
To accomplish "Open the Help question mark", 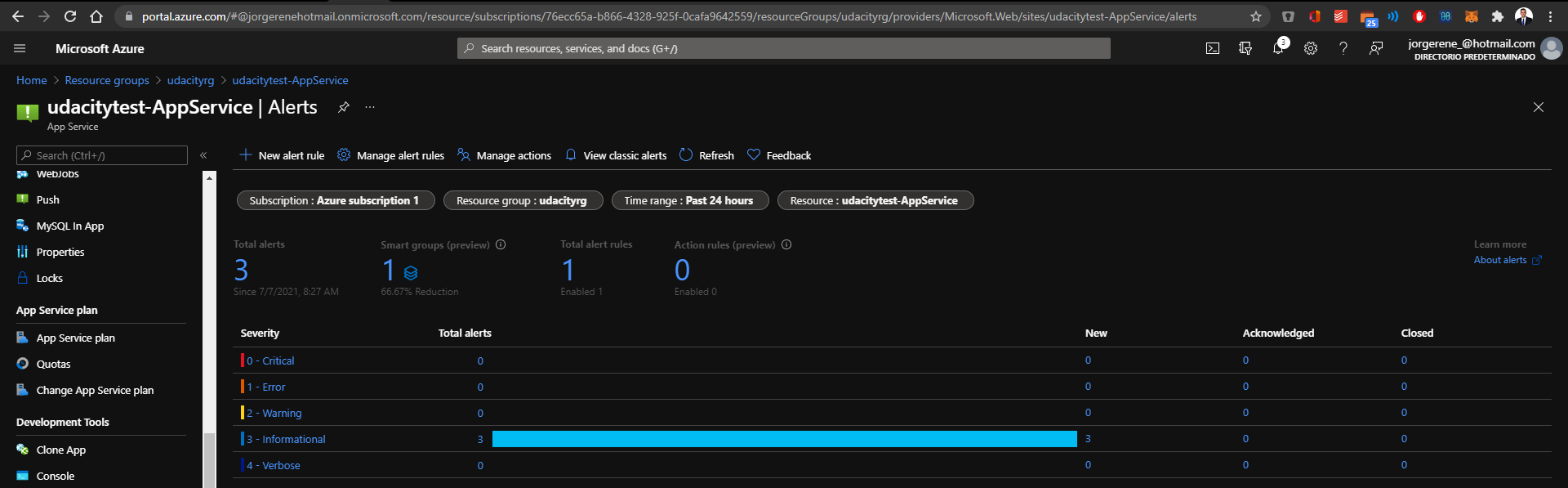I will [x=1343, y=49].
